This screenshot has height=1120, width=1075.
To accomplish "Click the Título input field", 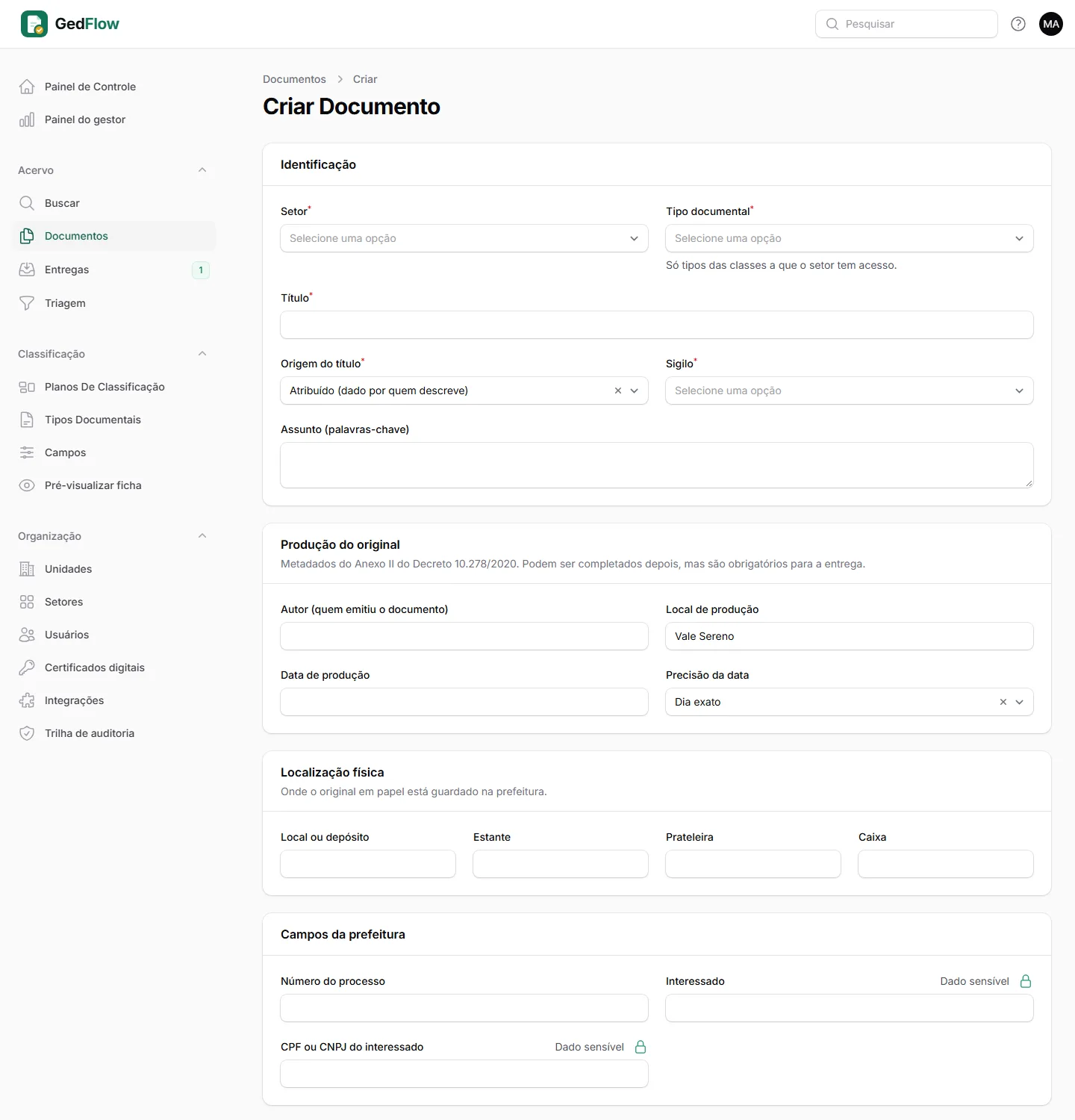I will tap(657, 325).
